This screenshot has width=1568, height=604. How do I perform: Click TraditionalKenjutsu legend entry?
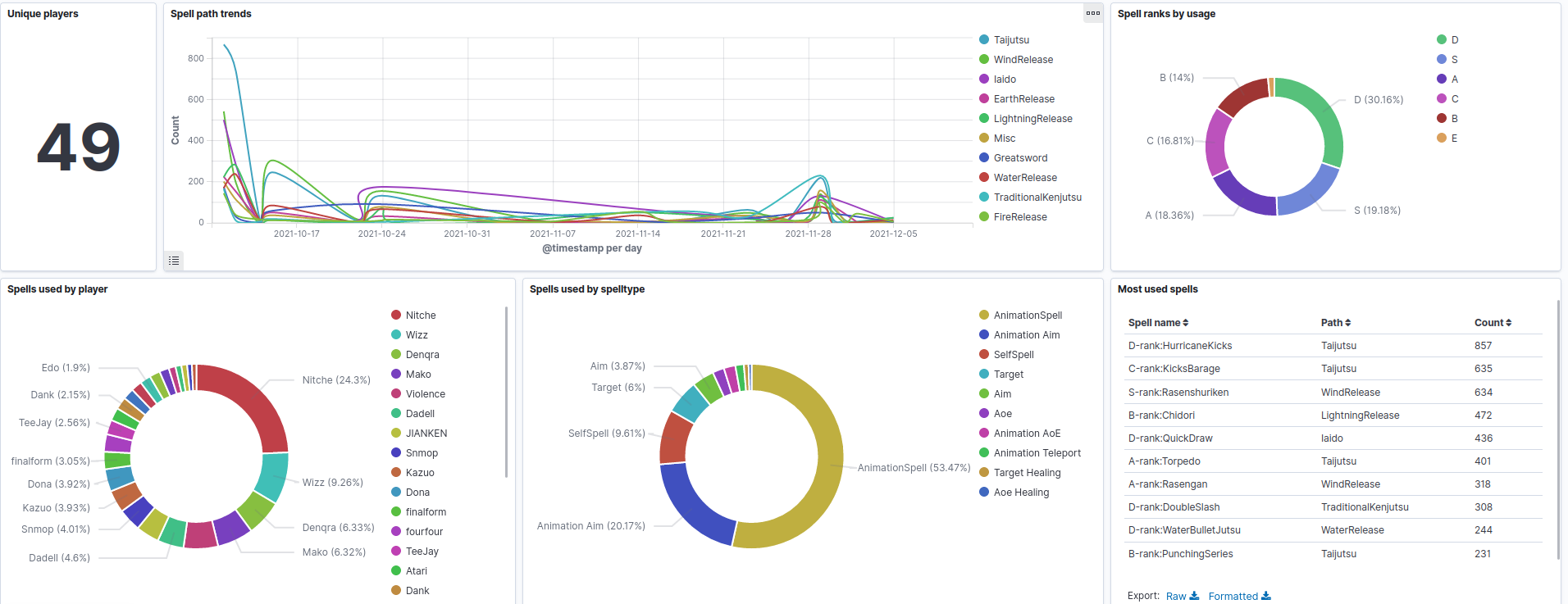[x=1037, y=198]
